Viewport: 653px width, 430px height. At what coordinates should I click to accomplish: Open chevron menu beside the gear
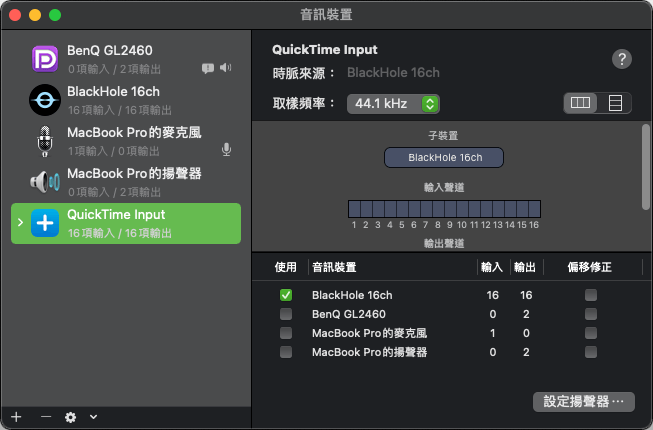(x=93, y=417)
